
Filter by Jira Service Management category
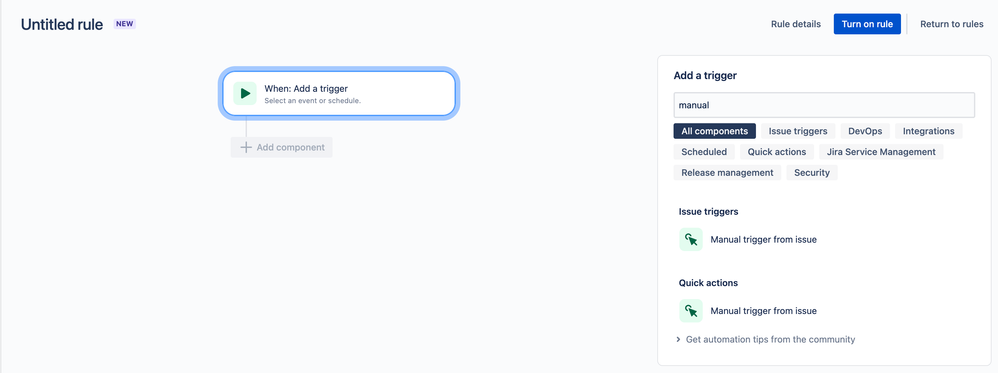[881, 152]
